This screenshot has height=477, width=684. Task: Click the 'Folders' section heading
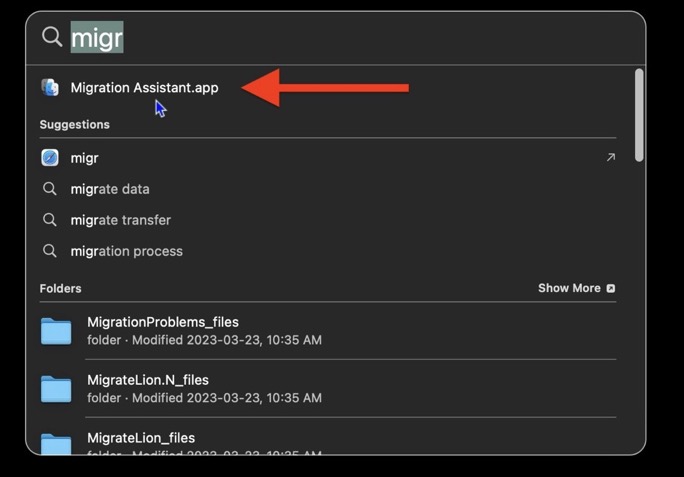(x=60, y=288)
